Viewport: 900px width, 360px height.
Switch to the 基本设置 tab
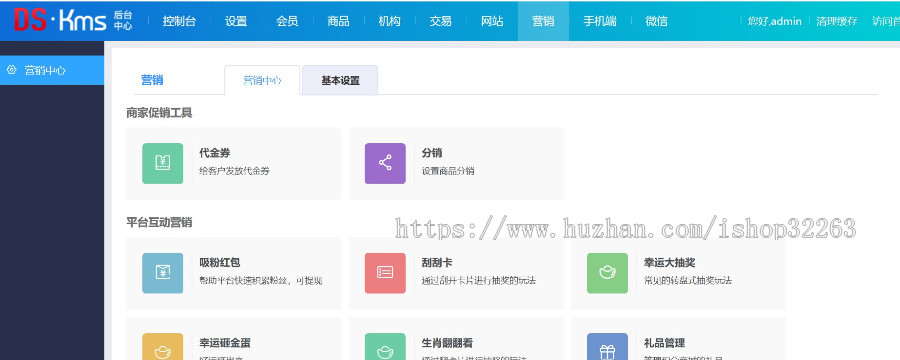[340, 80]
